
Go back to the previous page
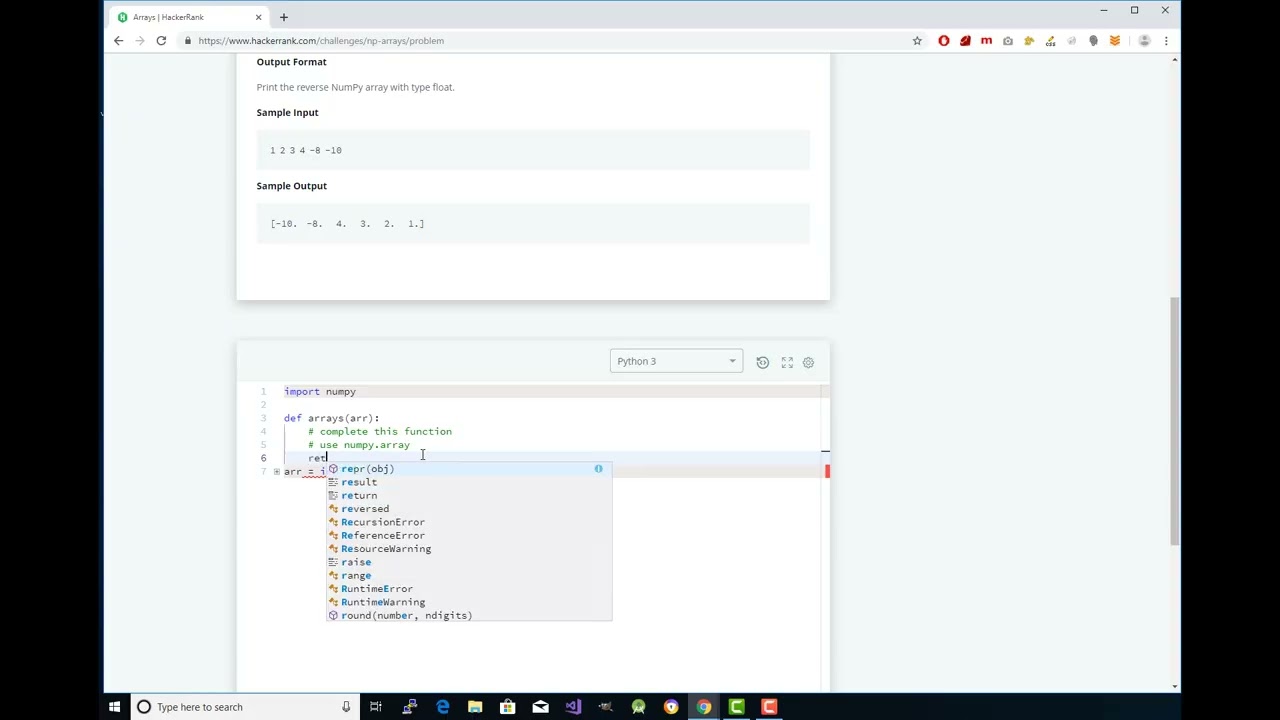point(118,41)
